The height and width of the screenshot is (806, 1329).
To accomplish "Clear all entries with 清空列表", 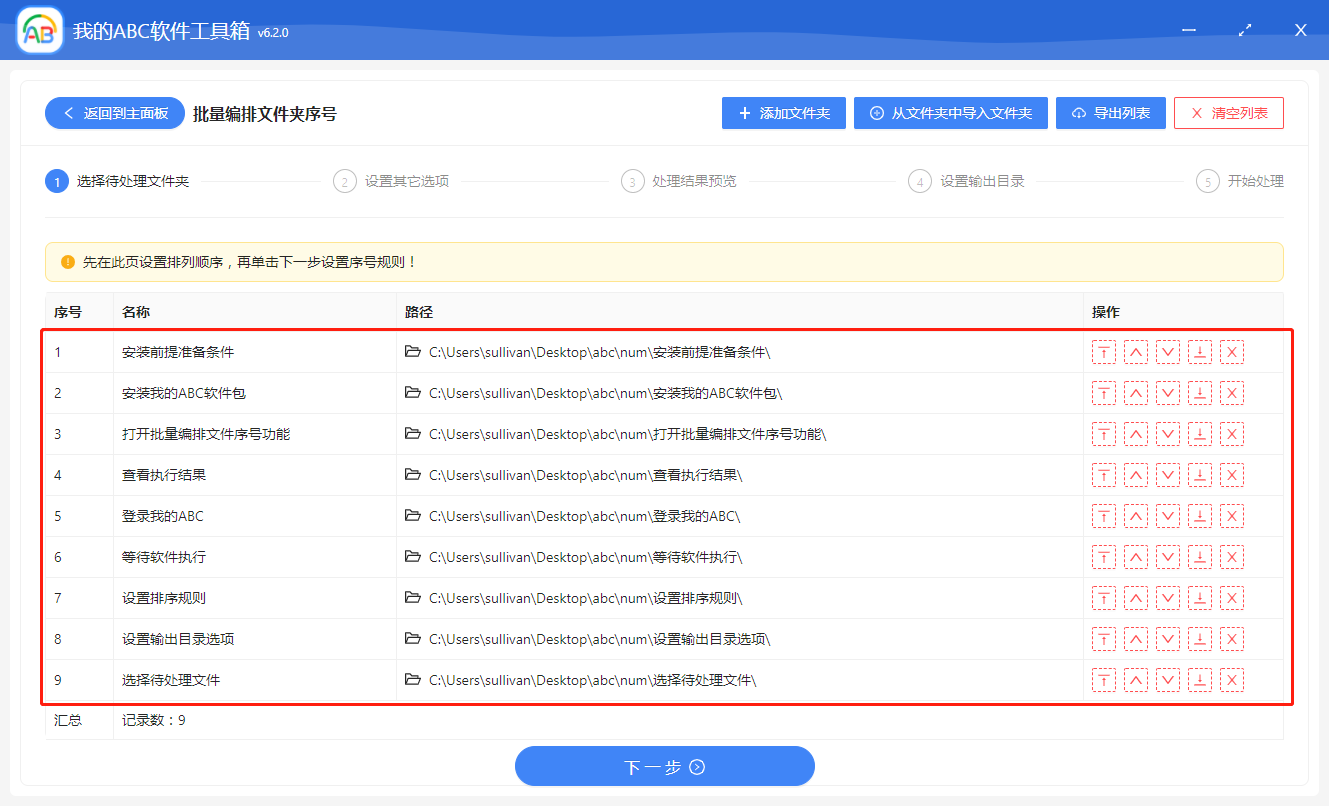I will click(x=1228, y=112).
